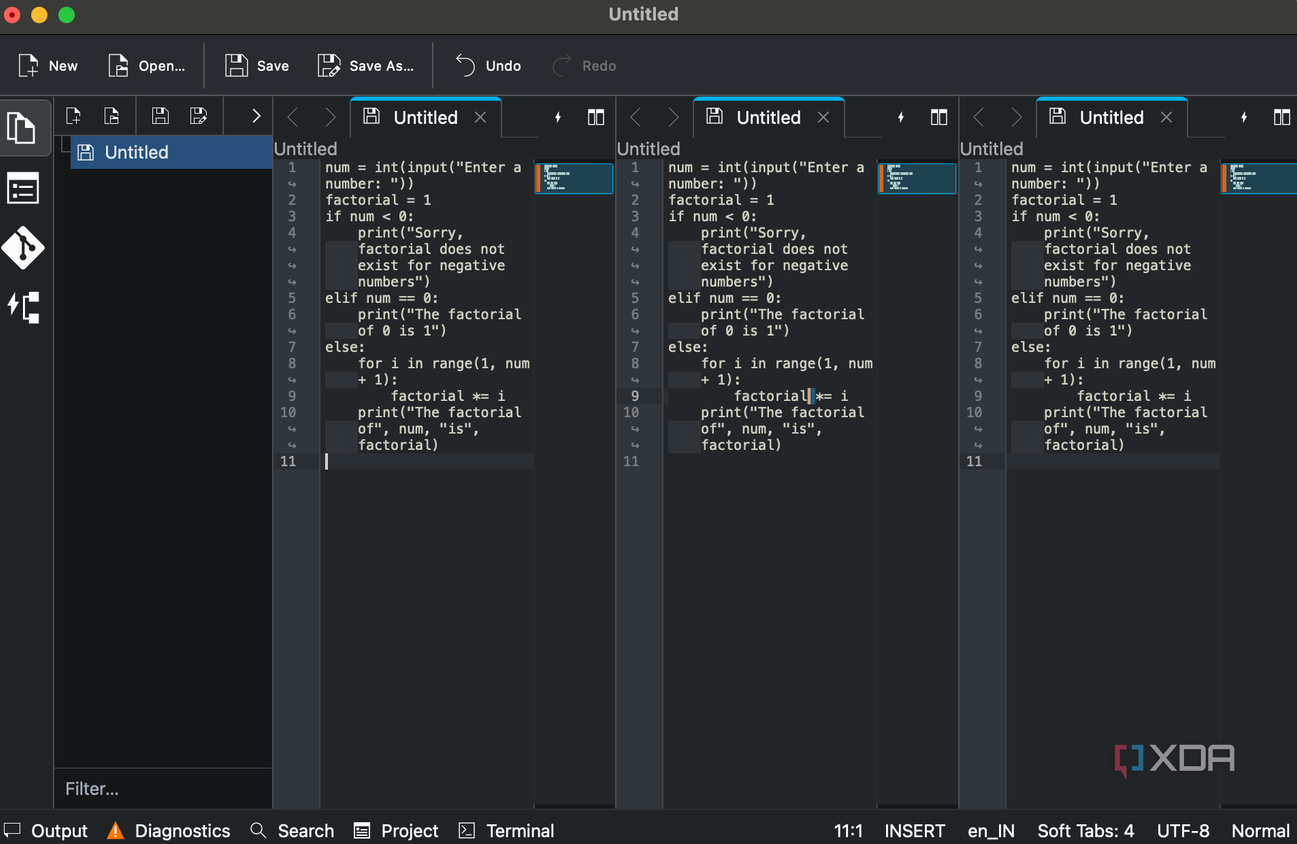Click line number 5 in right pane
The height and width of the screenshot is (844, 1297).
pos(978,298)
